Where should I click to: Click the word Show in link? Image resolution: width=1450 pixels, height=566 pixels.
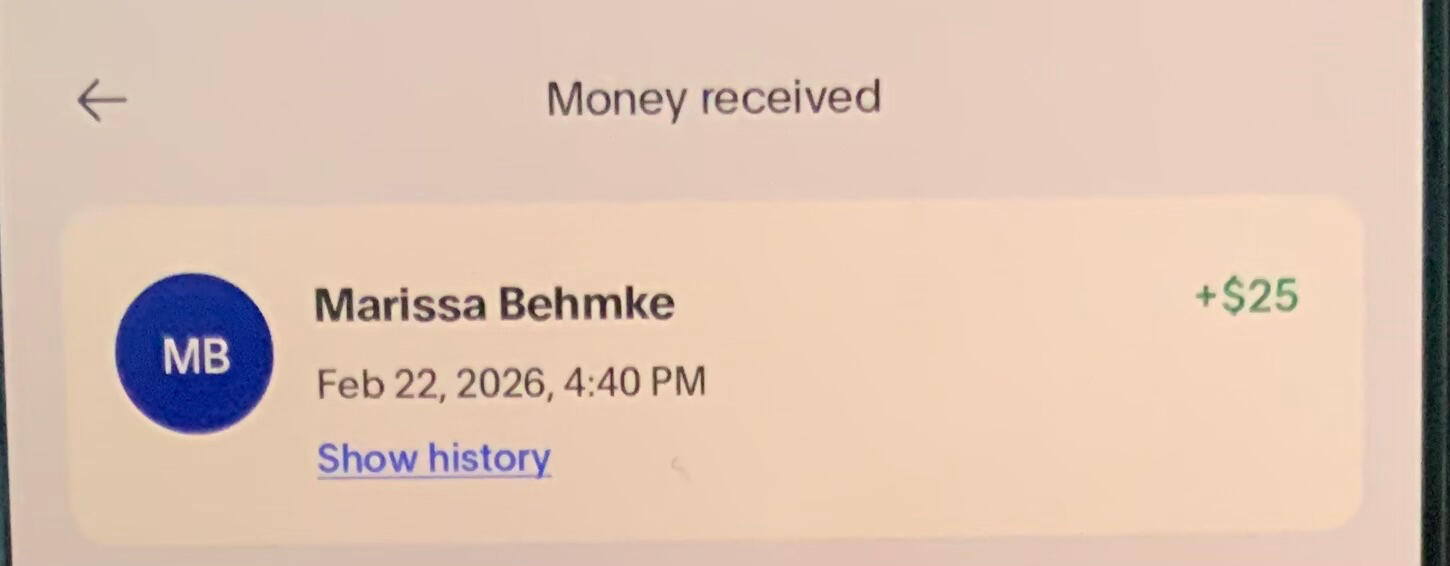click(367, 458)
